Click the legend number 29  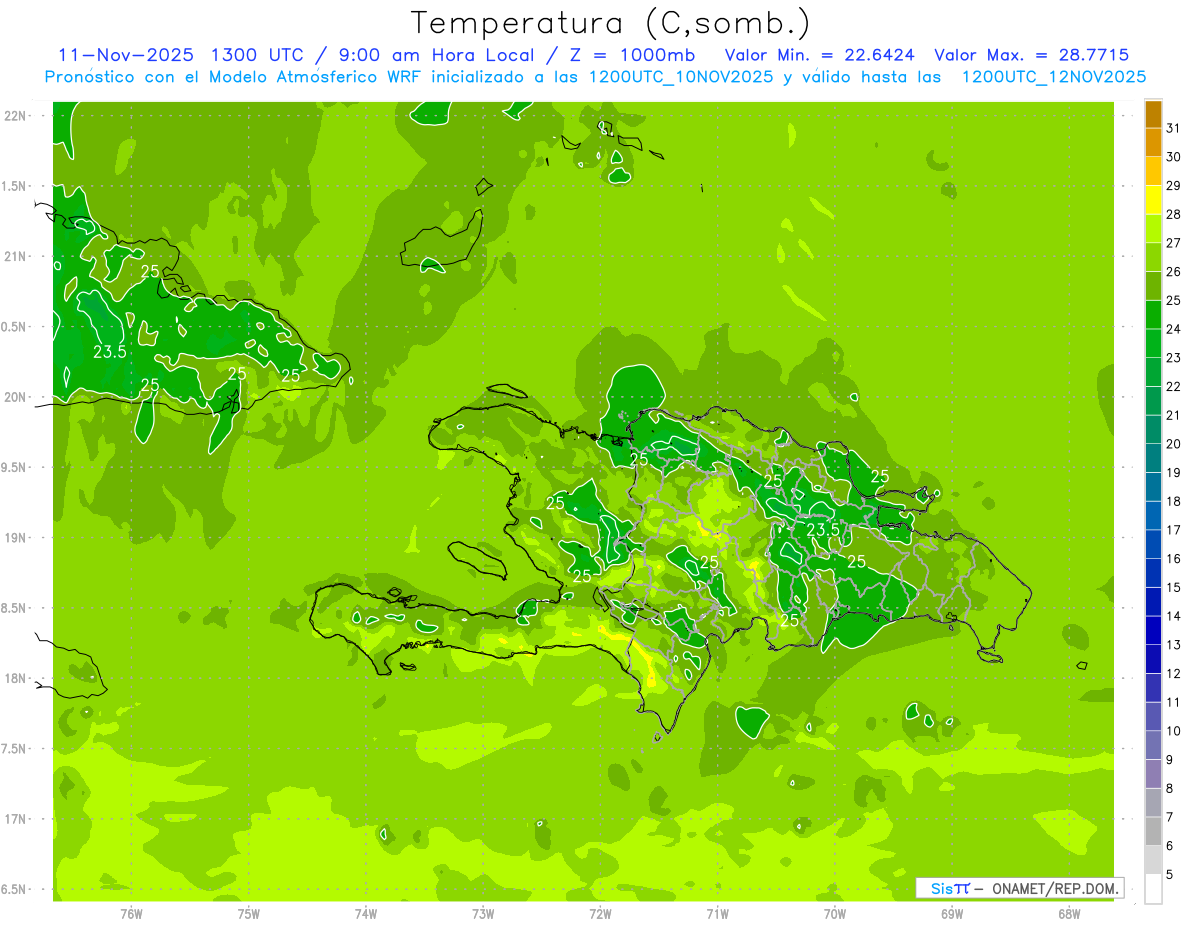pyautogui.click(x=1173, y=186)
